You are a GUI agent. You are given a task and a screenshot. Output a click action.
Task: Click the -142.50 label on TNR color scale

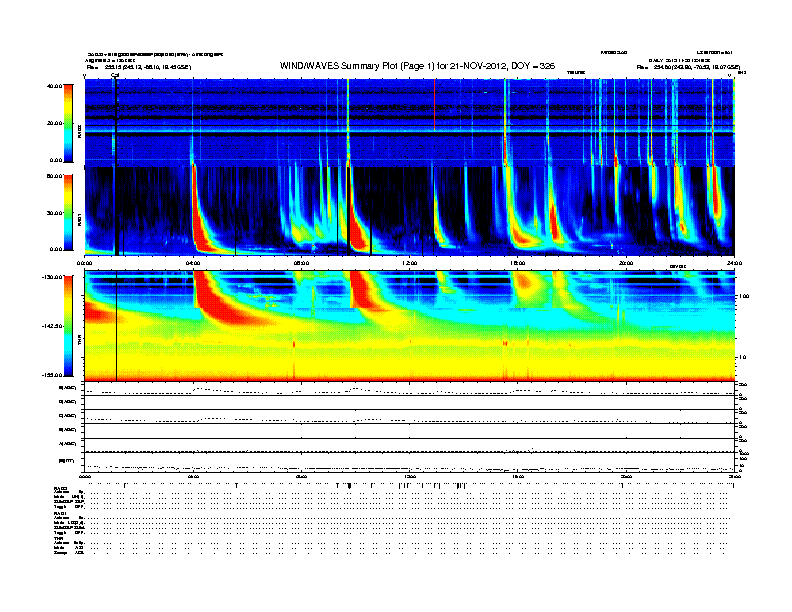point(53,326)
